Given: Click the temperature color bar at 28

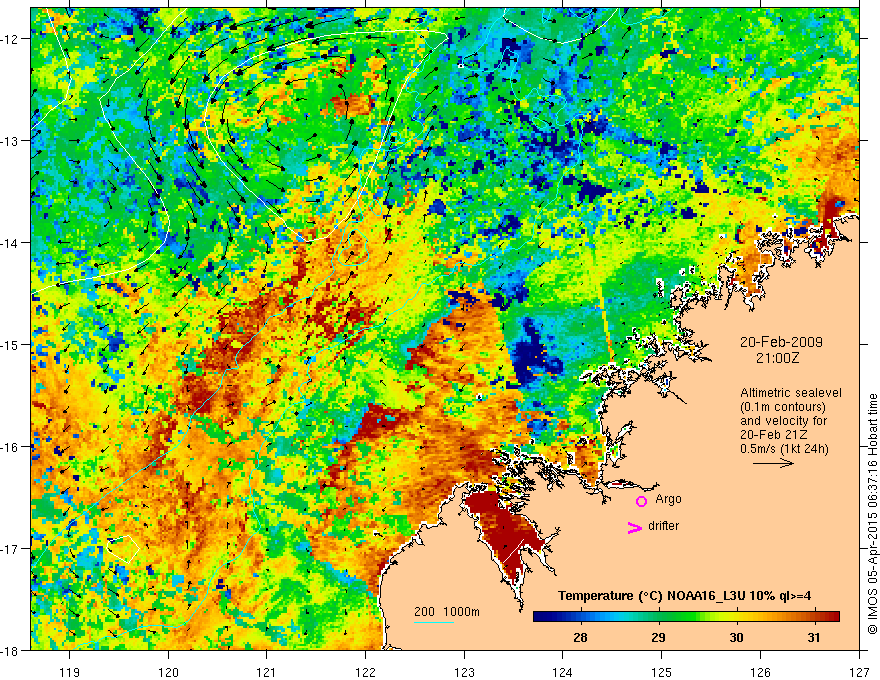Looking at the screenshot, I should tap(580, 617).
